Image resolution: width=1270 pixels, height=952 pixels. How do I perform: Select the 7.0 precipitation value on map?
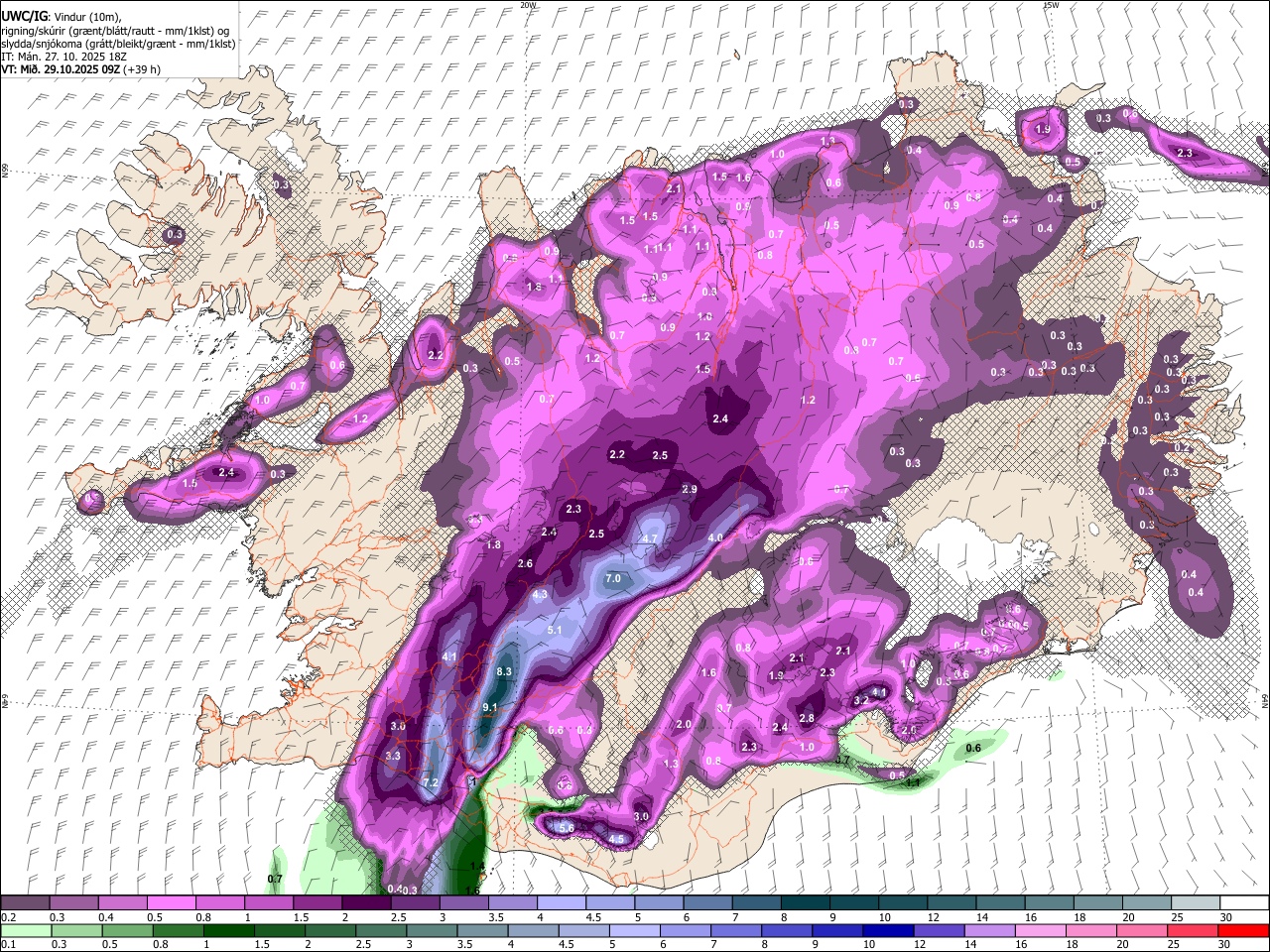(x=613, y=578)
